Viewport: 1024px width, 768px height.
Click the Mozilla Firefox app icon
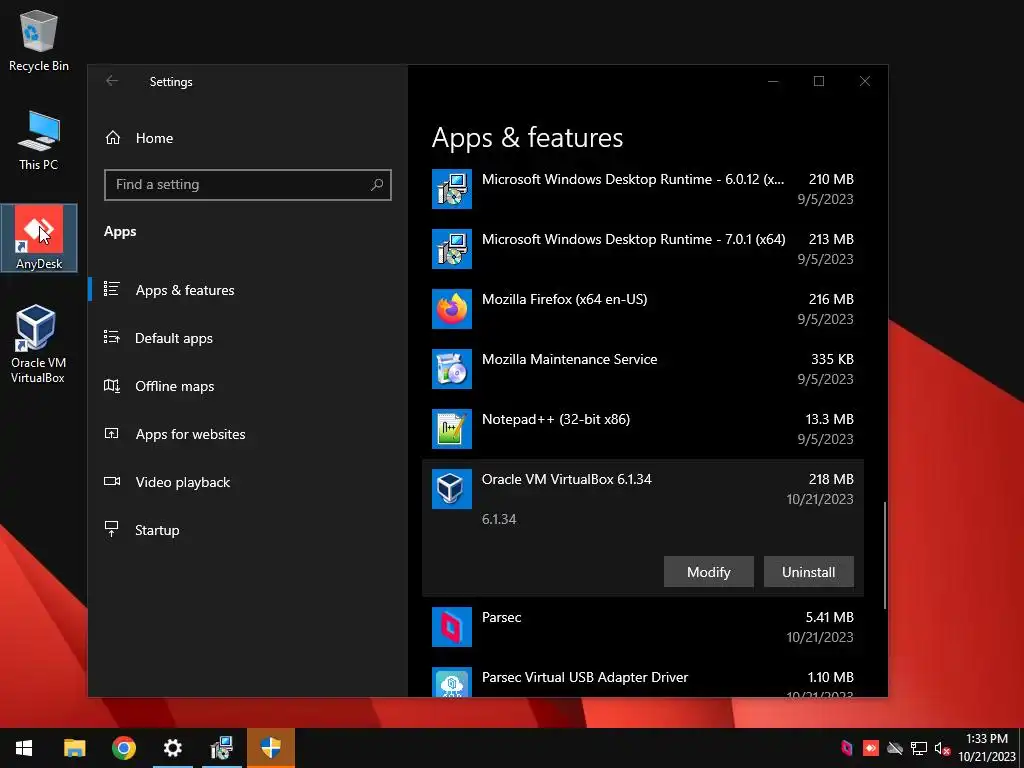[452, 309]
